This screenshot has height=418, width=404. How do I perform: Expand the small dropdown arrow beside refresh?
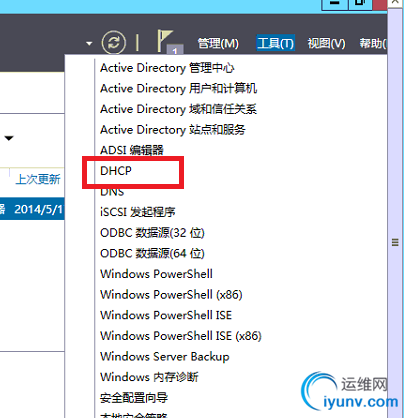[89, 43]
